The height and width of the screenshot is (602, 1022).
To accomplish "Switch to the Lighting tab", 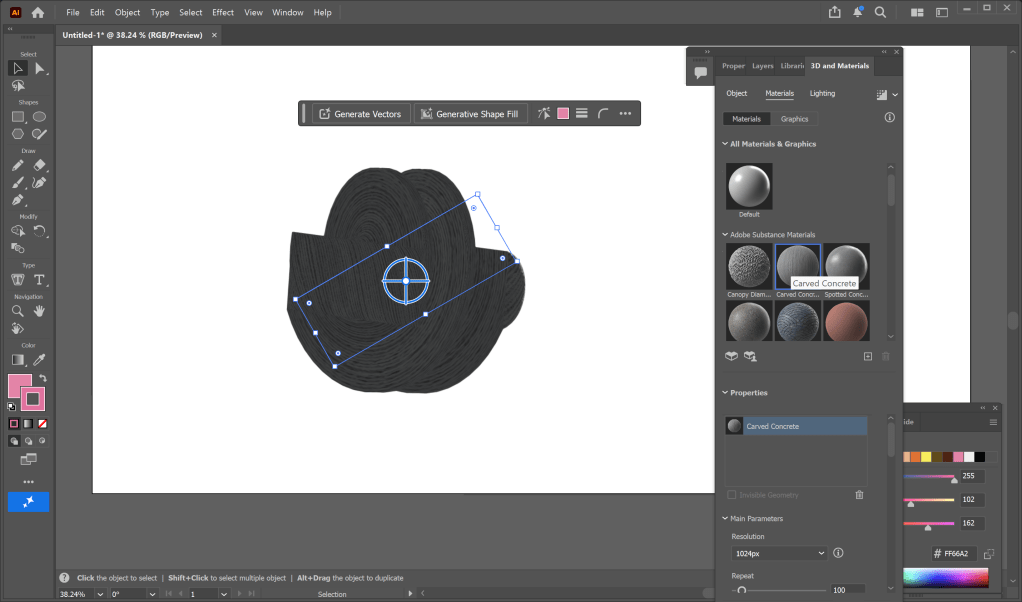I will coord(822,93).
